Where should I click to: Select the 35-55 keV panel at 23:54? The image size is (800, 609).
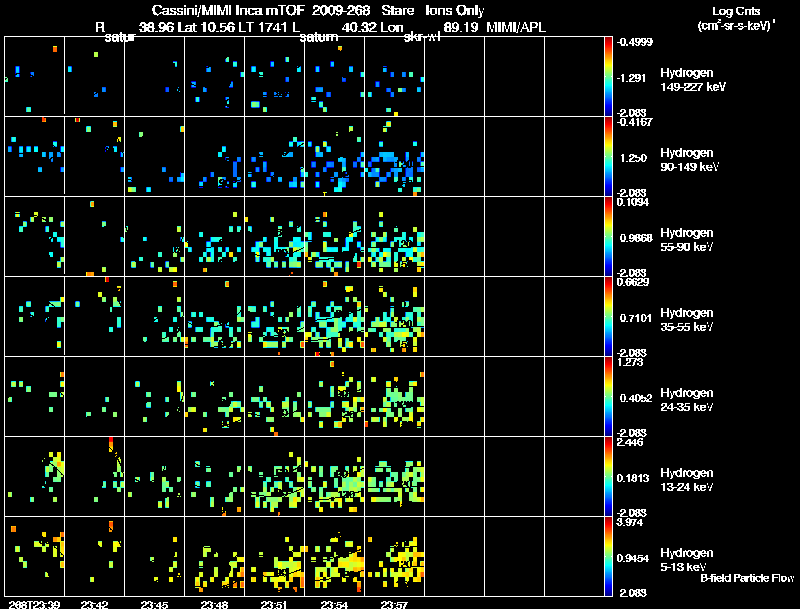coord(334,316)
